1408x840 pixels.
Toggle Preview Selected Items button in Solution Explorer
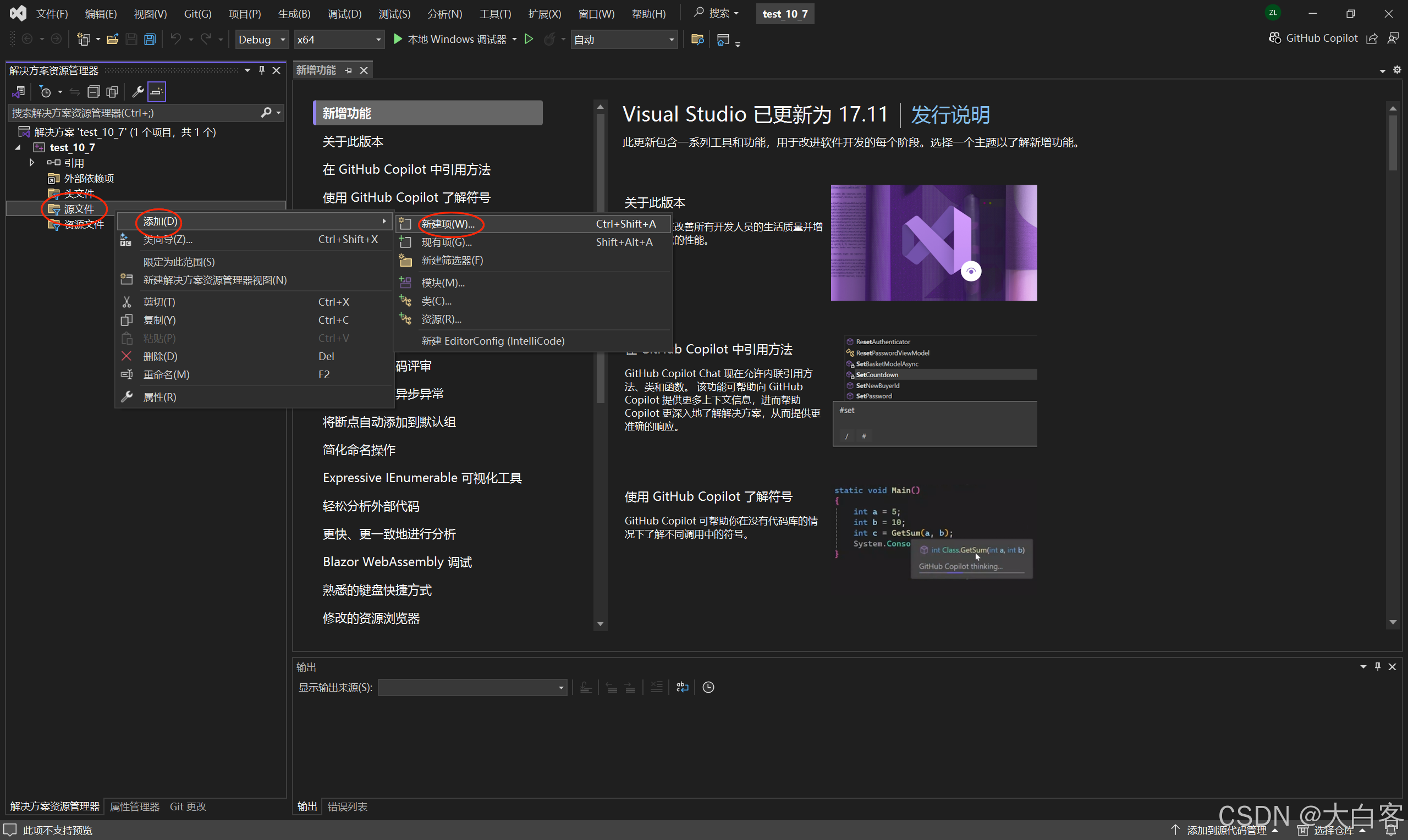coord(157,91)
